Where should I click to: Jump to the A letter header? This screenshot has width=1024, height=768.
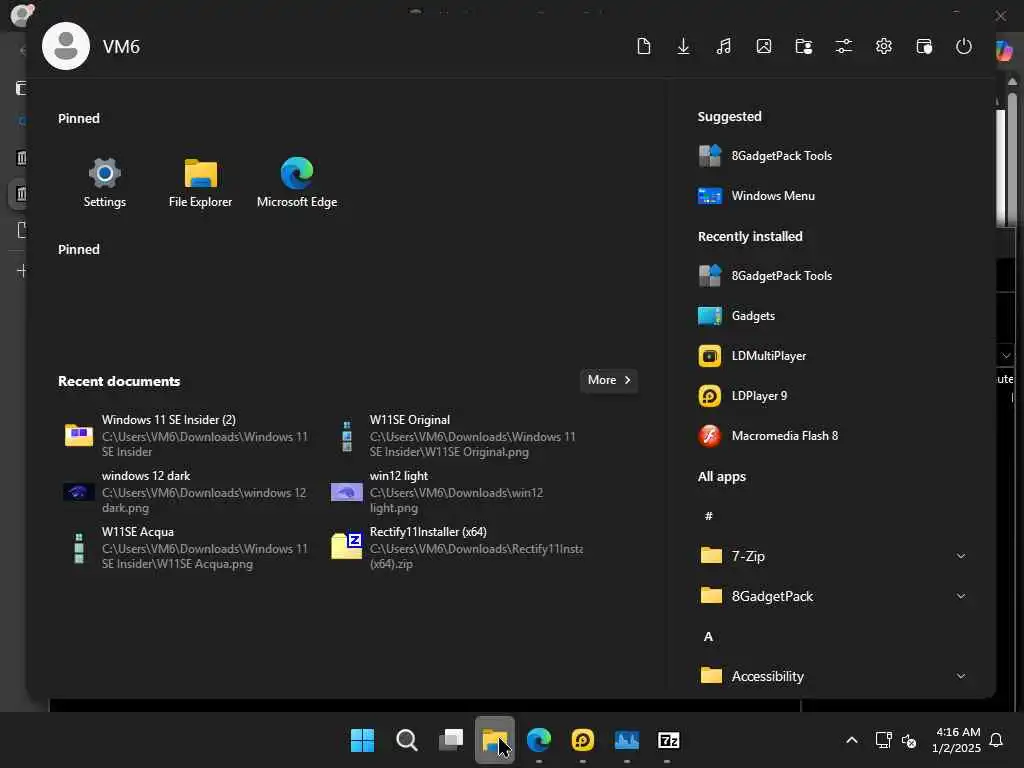click(709, 636)
